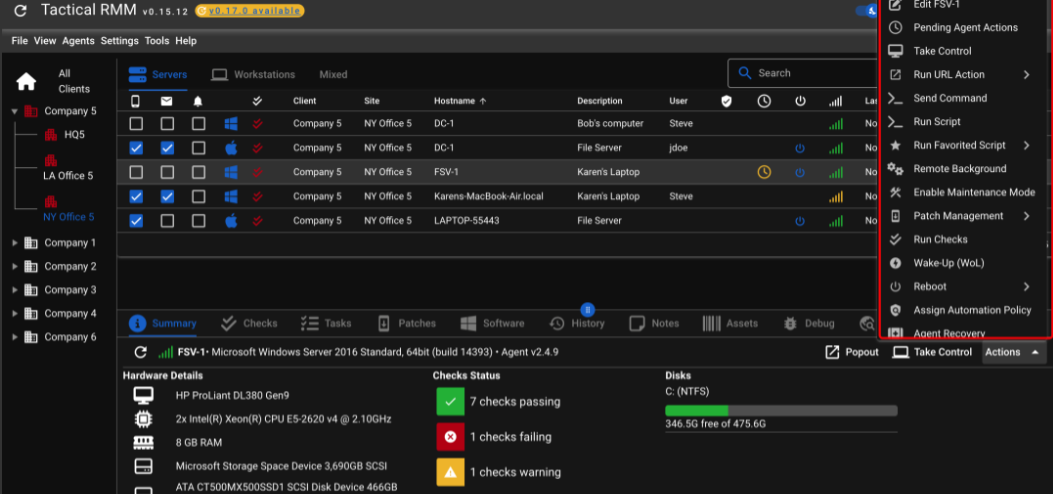
Task: Expand the Company 3 tree node
Action: tap(15, 290)
